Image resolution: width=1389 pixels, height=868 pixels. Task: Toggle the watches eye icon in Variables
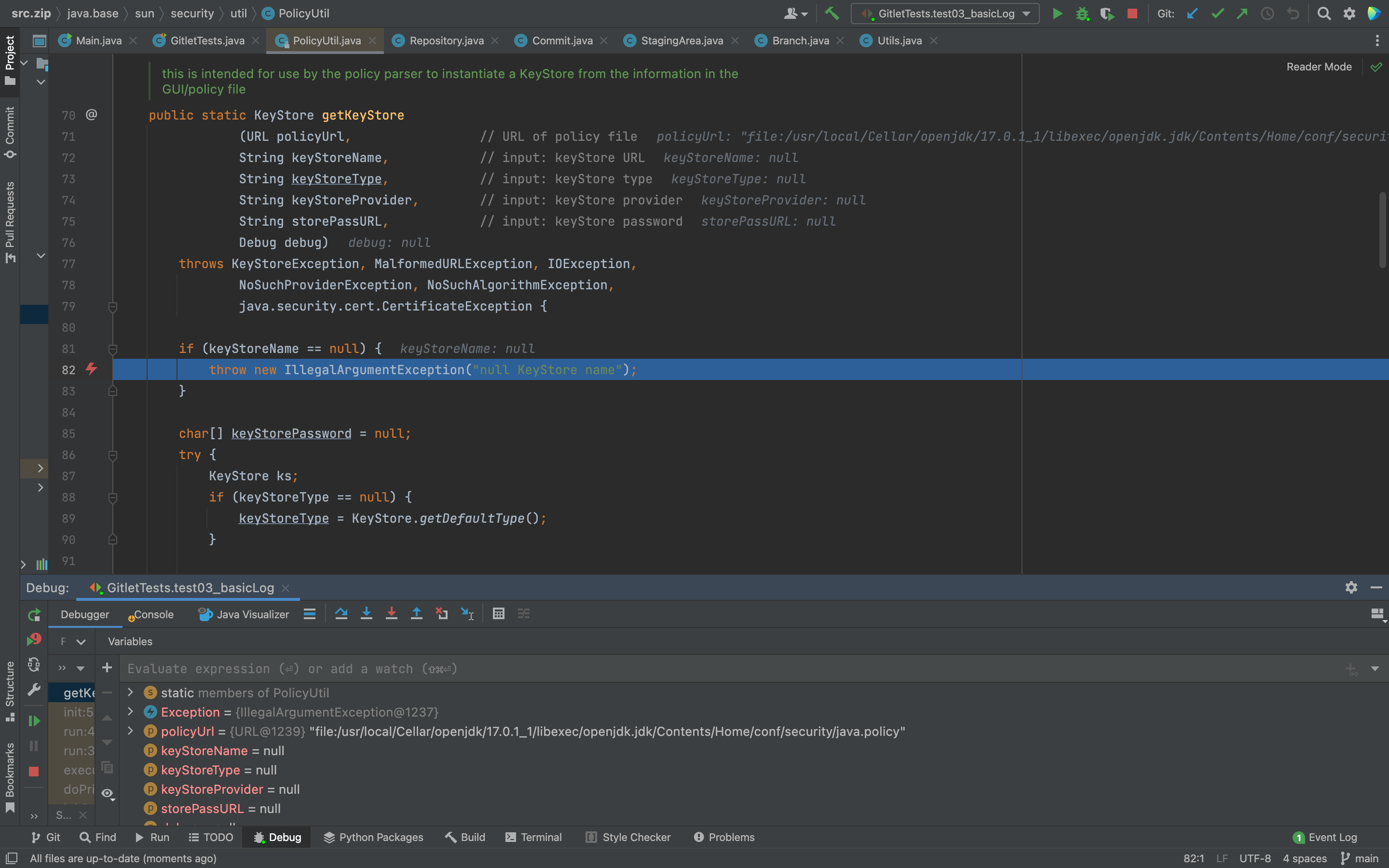(108, 793)
